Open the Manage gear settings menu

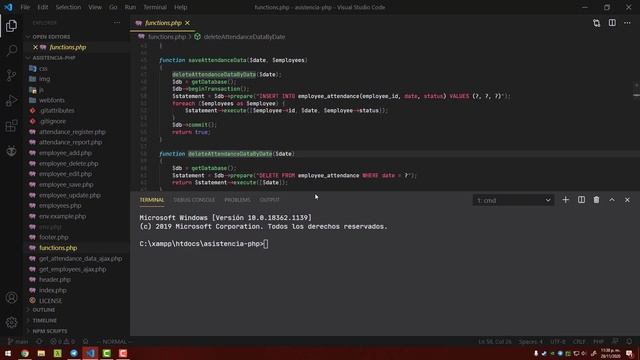click(x=11, y=322)
